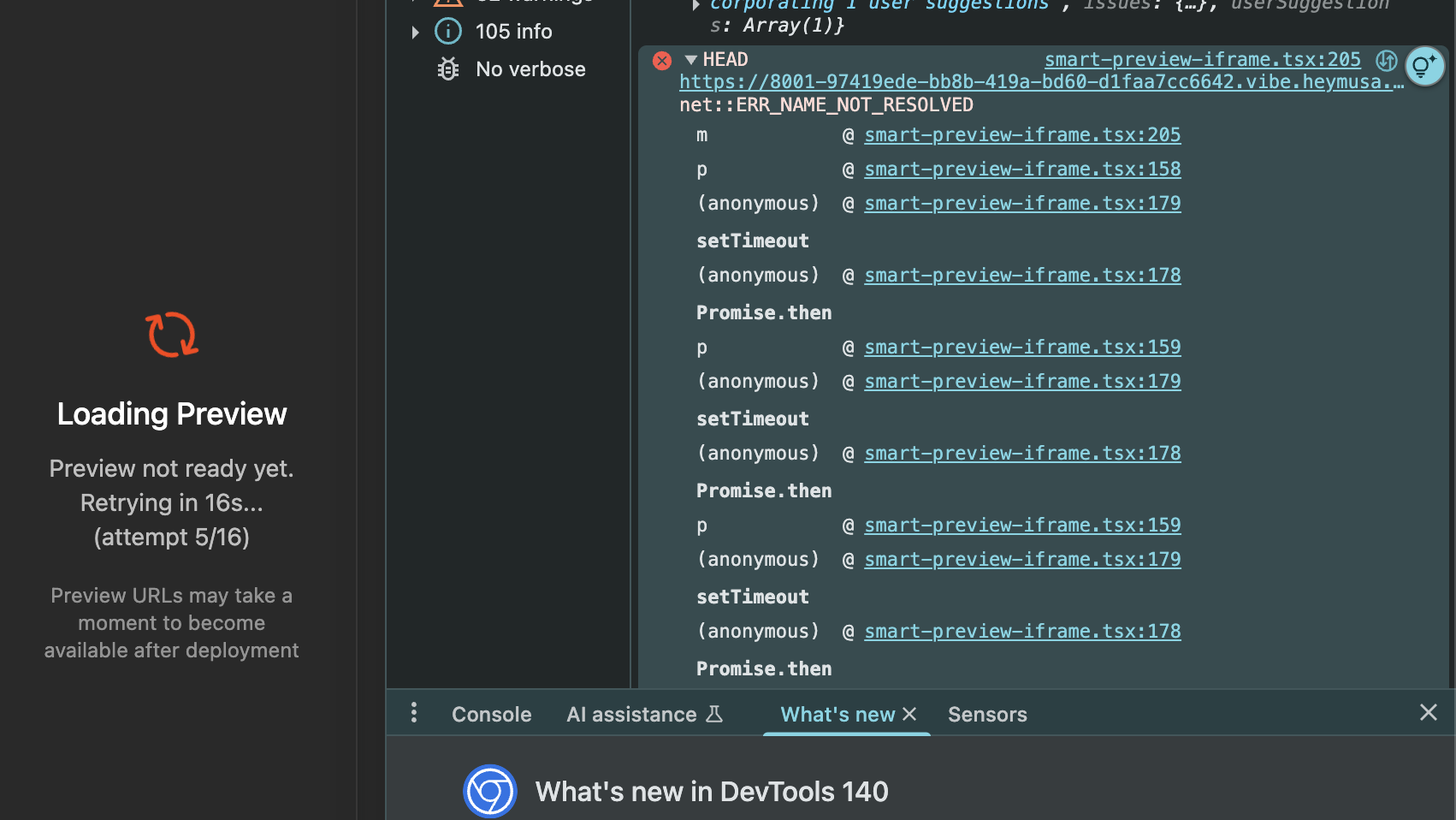Image resolution: width=1456 pixels, height=820 pixels.
Task: Switch to the AI assistance tab
Action: point(631,715)
